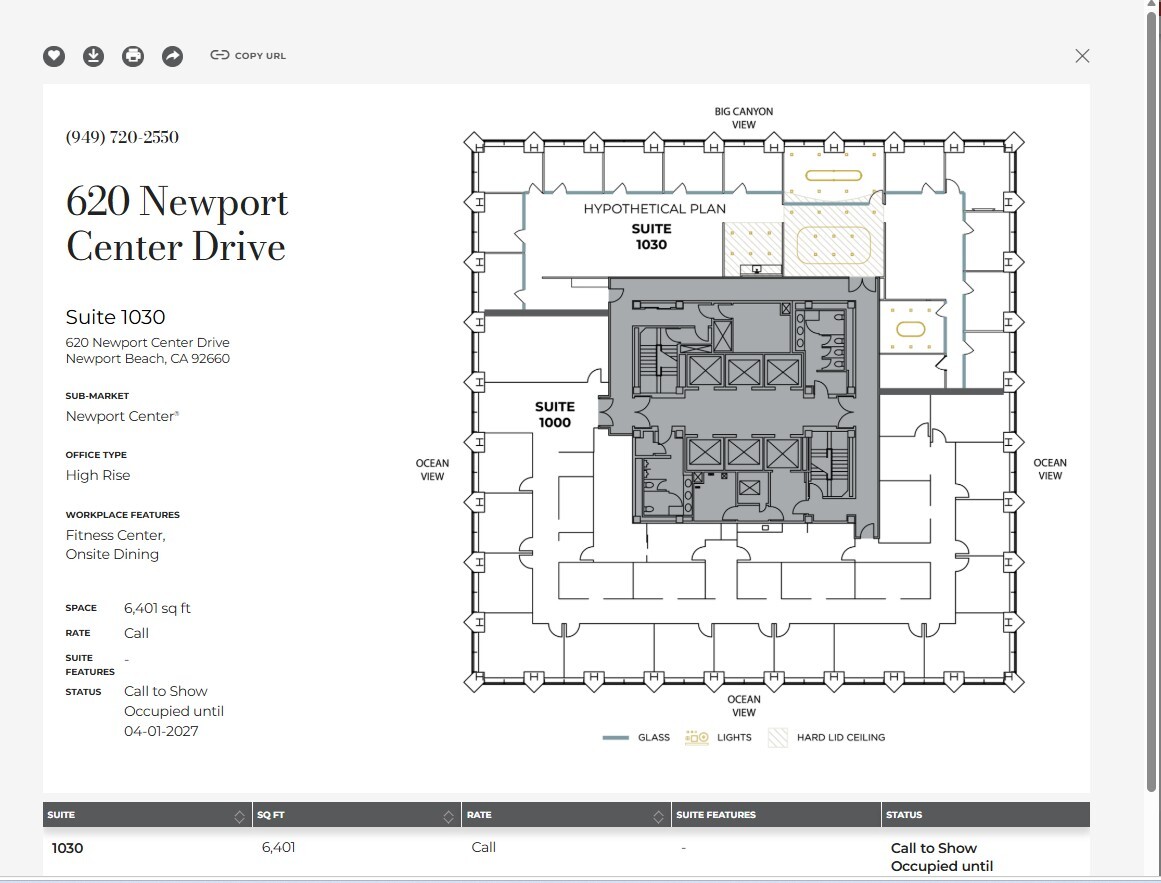Viewport: 1161px width, 883px height.
Task: Click the Glass legend swatch
Action: (x=615, y=738)
